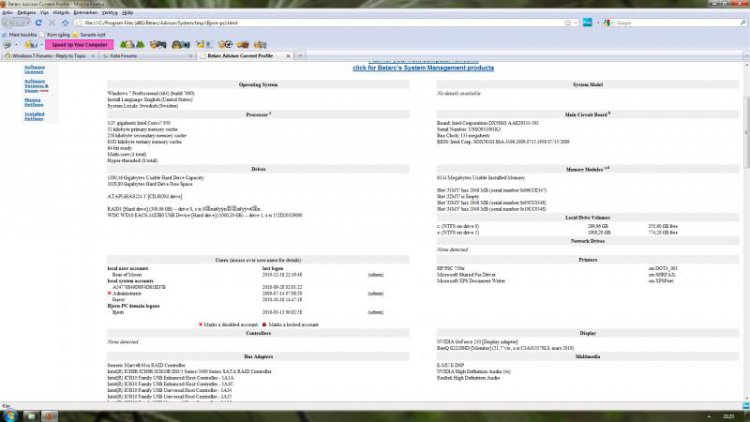Click the back/forward navigation button
The height and width of the screenshot is (422, 750).
(16, 22)
